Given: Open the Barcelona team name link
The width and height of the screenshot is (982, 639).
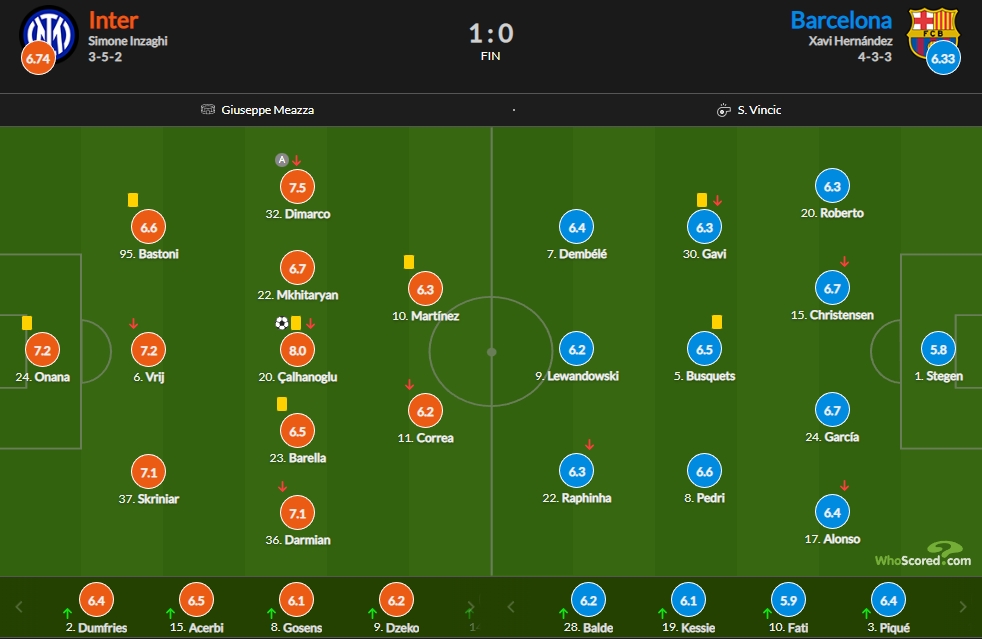Looking at the screenshot, I should pyautogui.click(x=841, y=21).
